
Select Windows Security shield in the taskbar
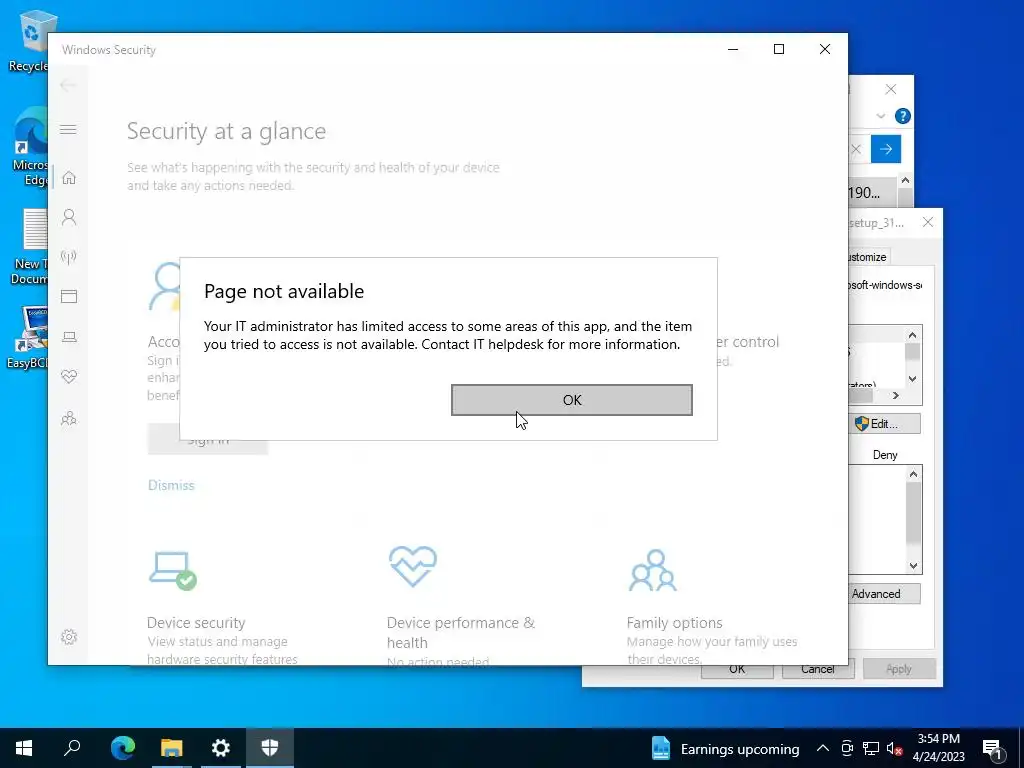[x=270, y=748]
